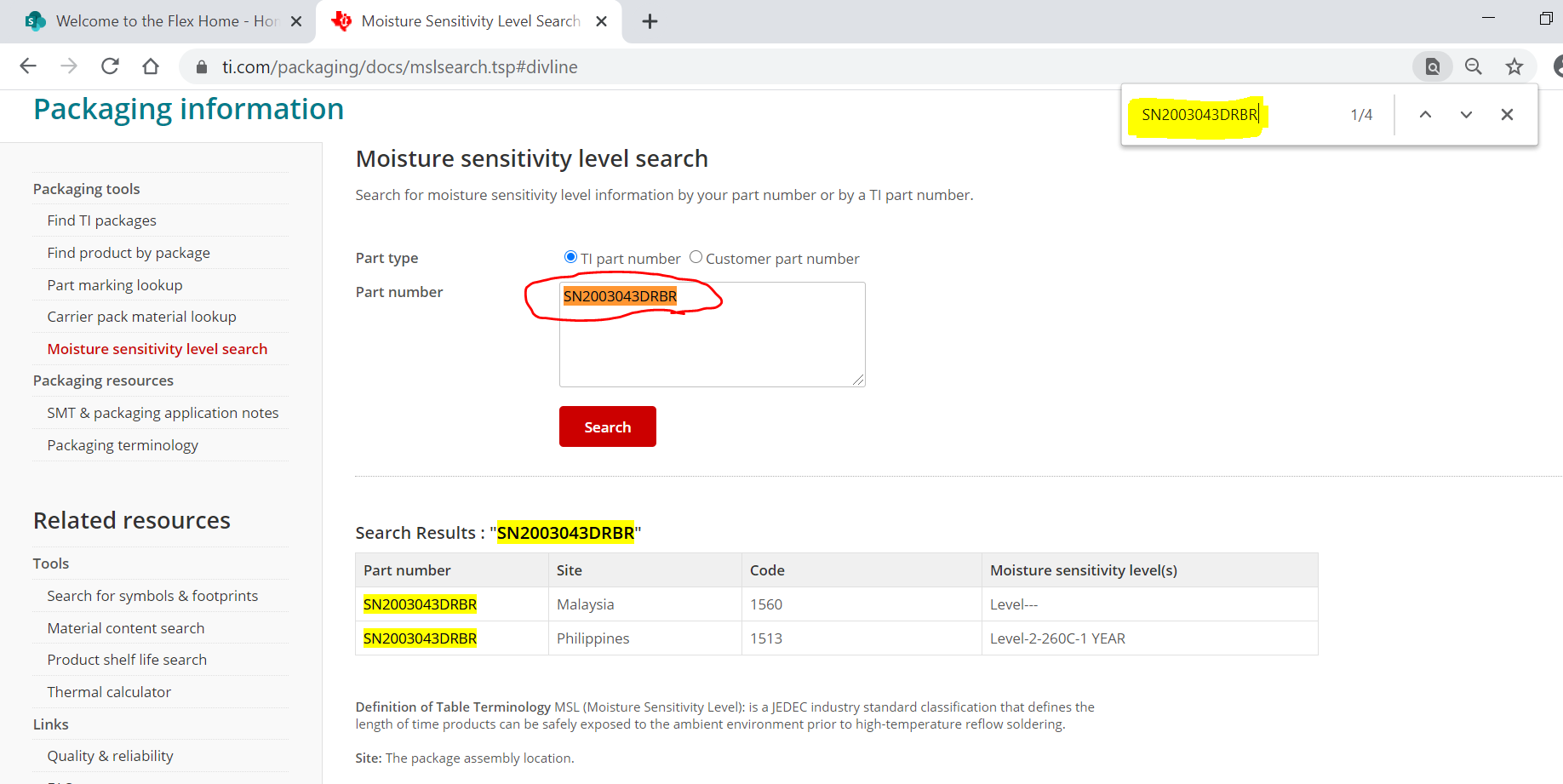Image resolution: width=1563 pixels, height=784 pixels.
Task: Open Packaging terminology link
Action: (x=123, y=445)
